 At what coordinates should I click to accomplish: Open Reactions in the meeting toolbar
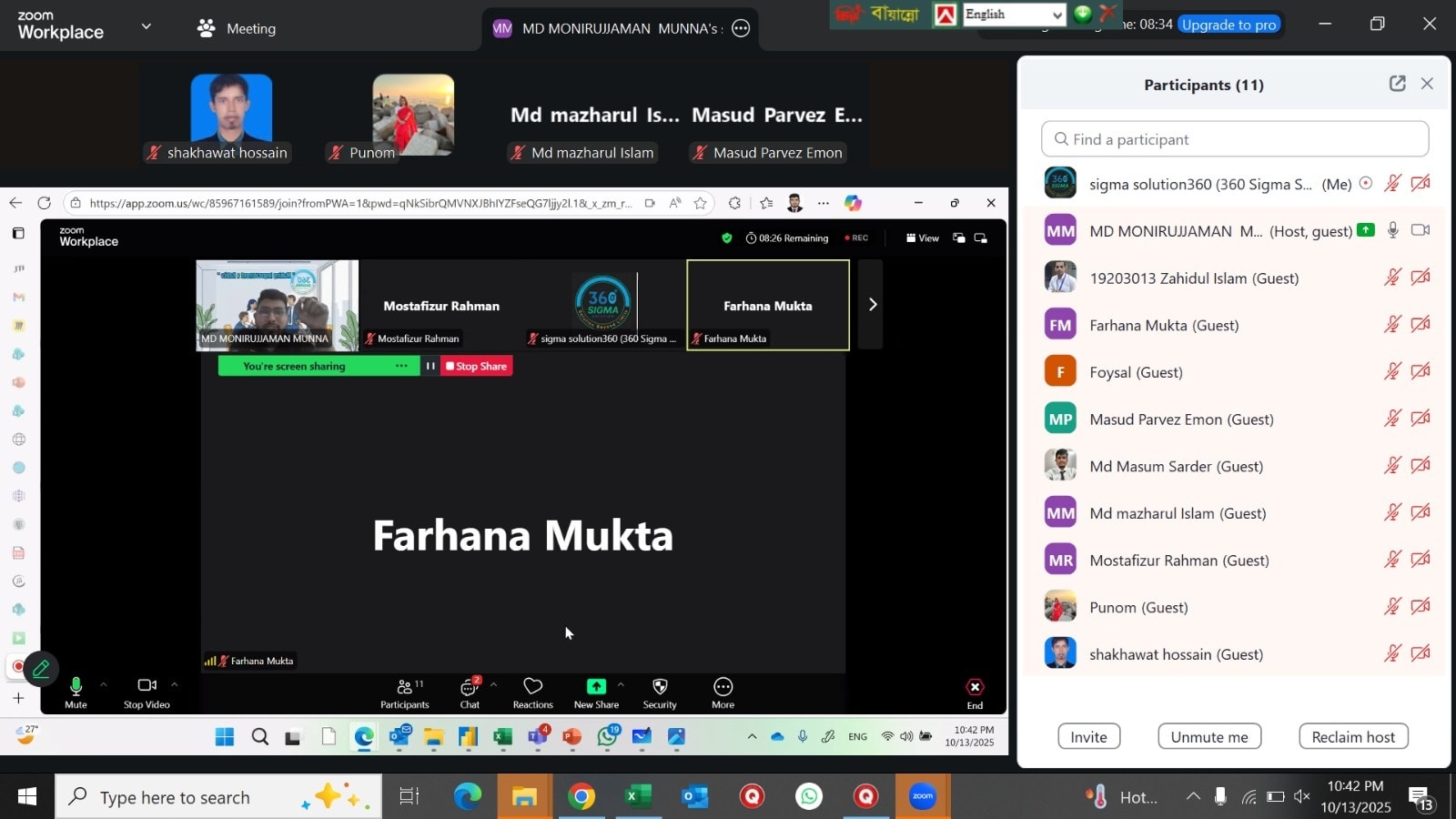coord(532,687)
